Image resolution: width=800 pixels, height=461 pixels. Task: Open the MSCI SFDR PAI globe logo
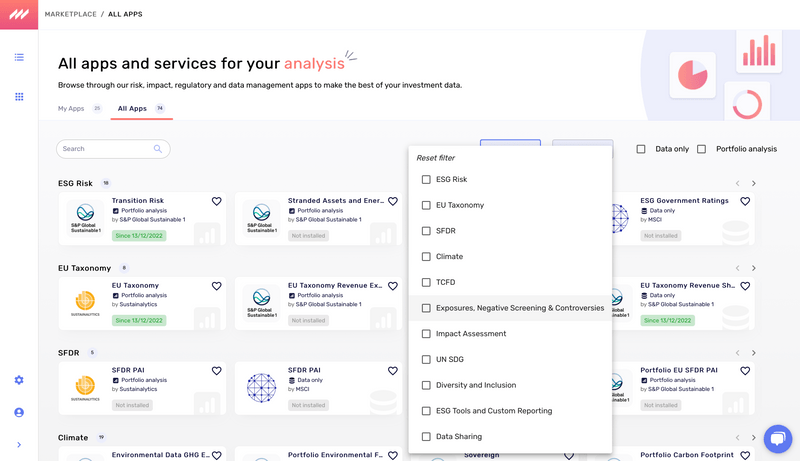[261, 388]
